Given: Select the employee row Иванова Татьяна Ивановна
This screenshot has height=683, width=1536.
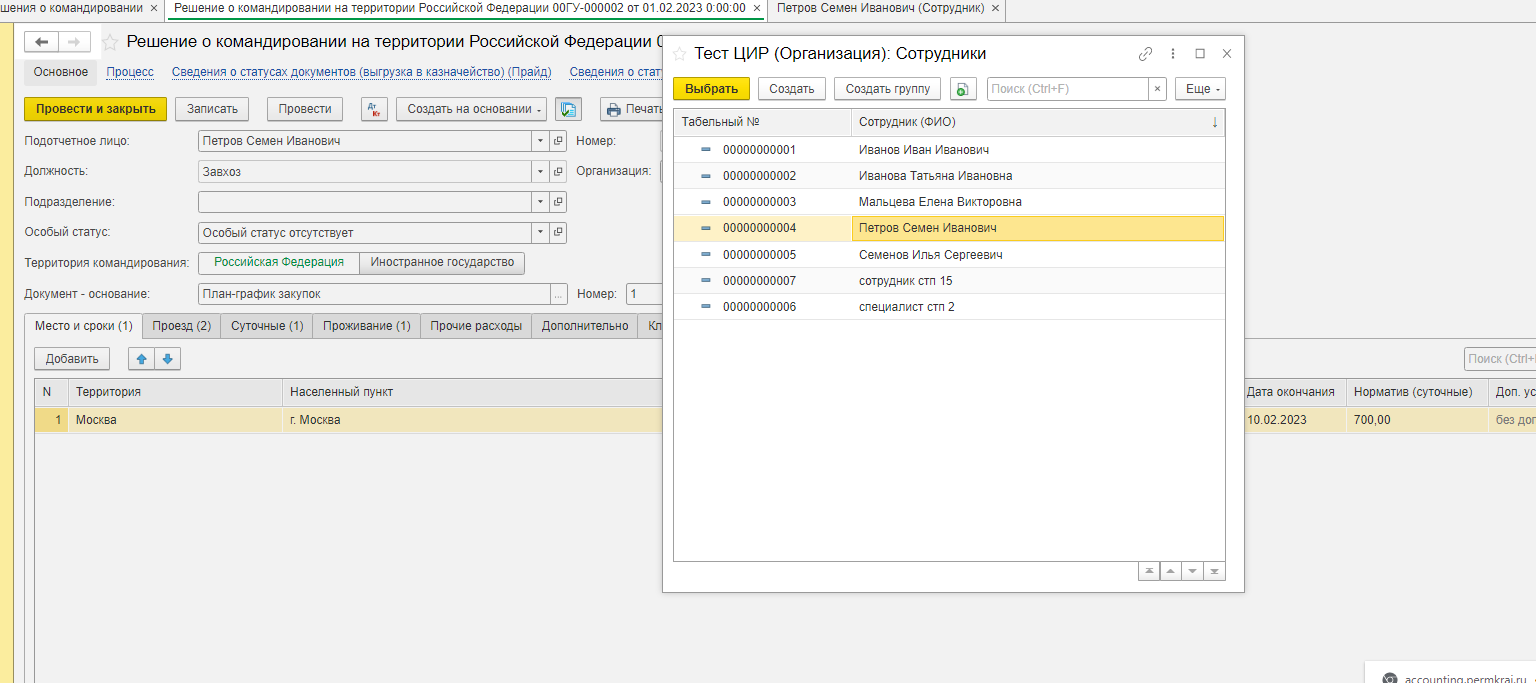Looking at the screenshot, I should pos(949,176).
